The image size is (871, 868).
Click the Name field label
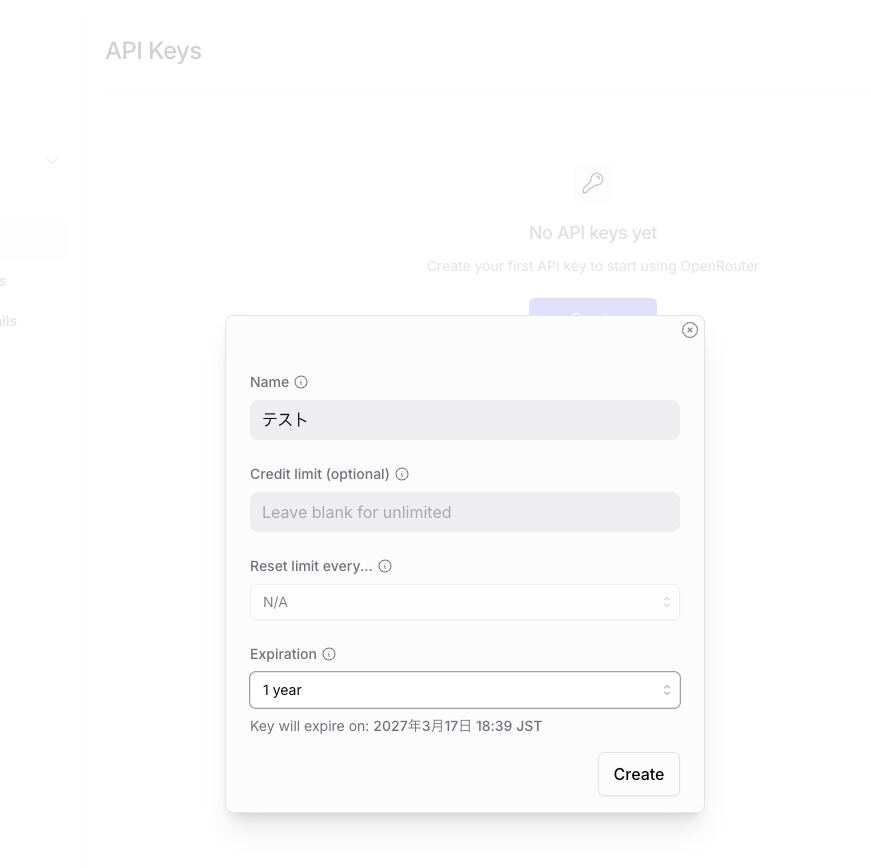click(269, 382)
